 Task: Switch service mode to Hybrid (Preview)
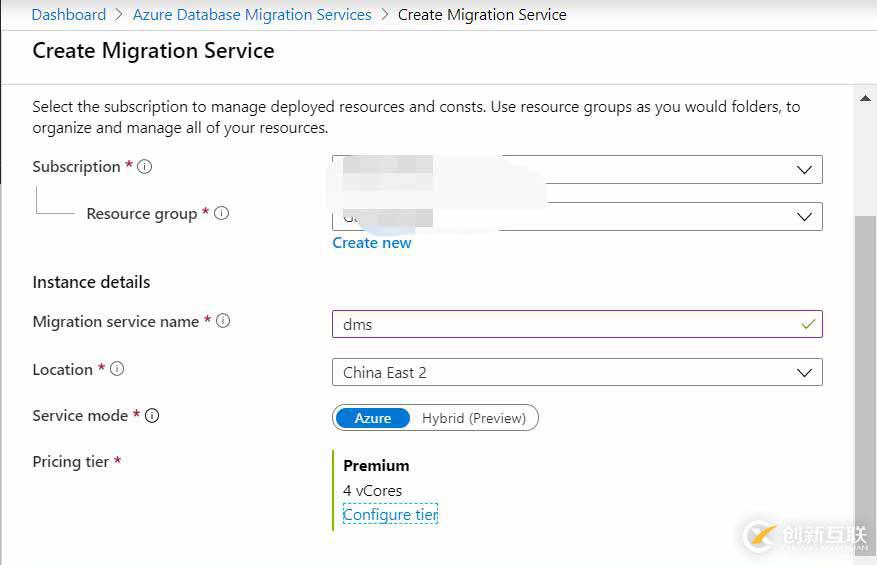tap(473, 418)
